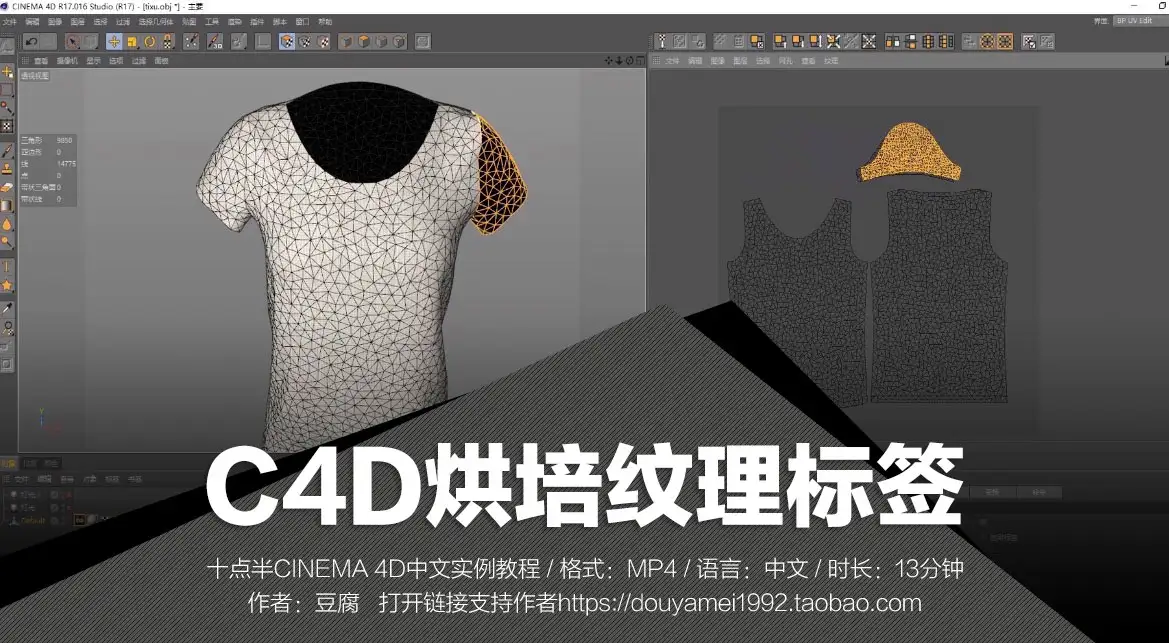Image resolution: width=1169 pixels, height=643 pixels.
Task: Open the 面板 menu in 3D viewport
Action: click(161, 61)
